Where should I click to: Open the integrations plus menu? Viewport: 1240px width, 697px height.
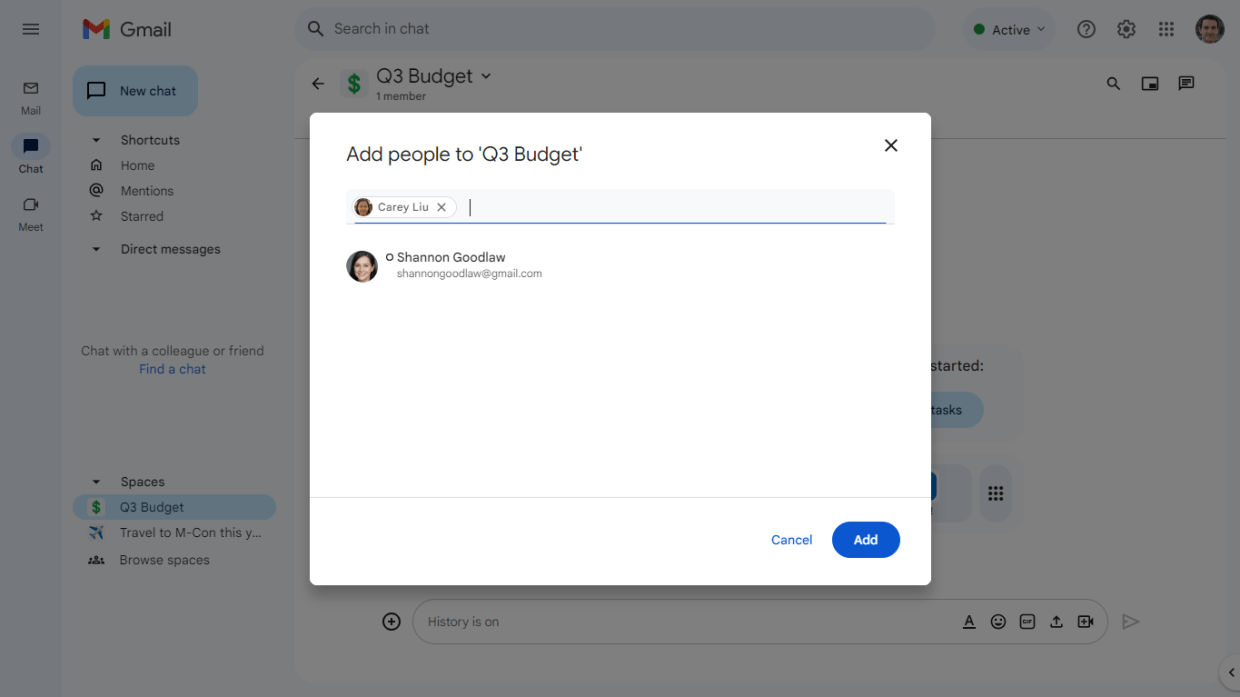[391, 621]
